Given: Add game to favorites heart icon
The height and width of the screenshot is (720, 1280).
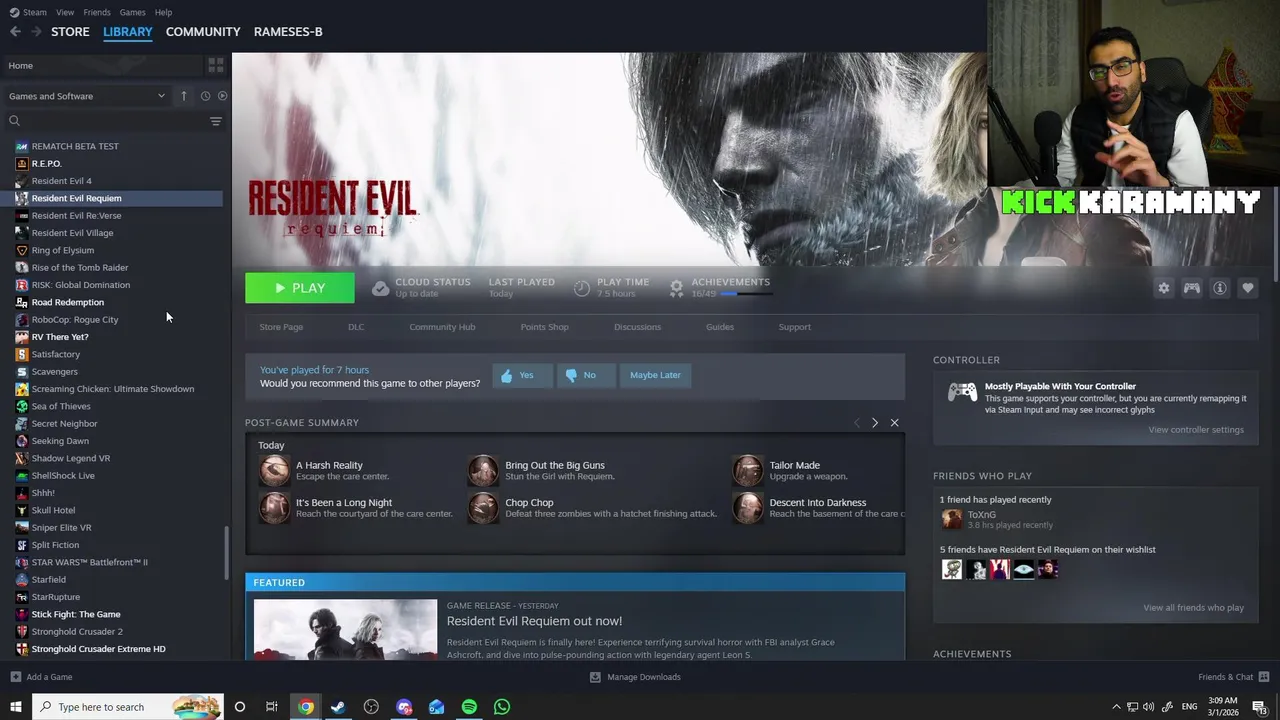Looking at the screenshot, I should point(1248,288).
